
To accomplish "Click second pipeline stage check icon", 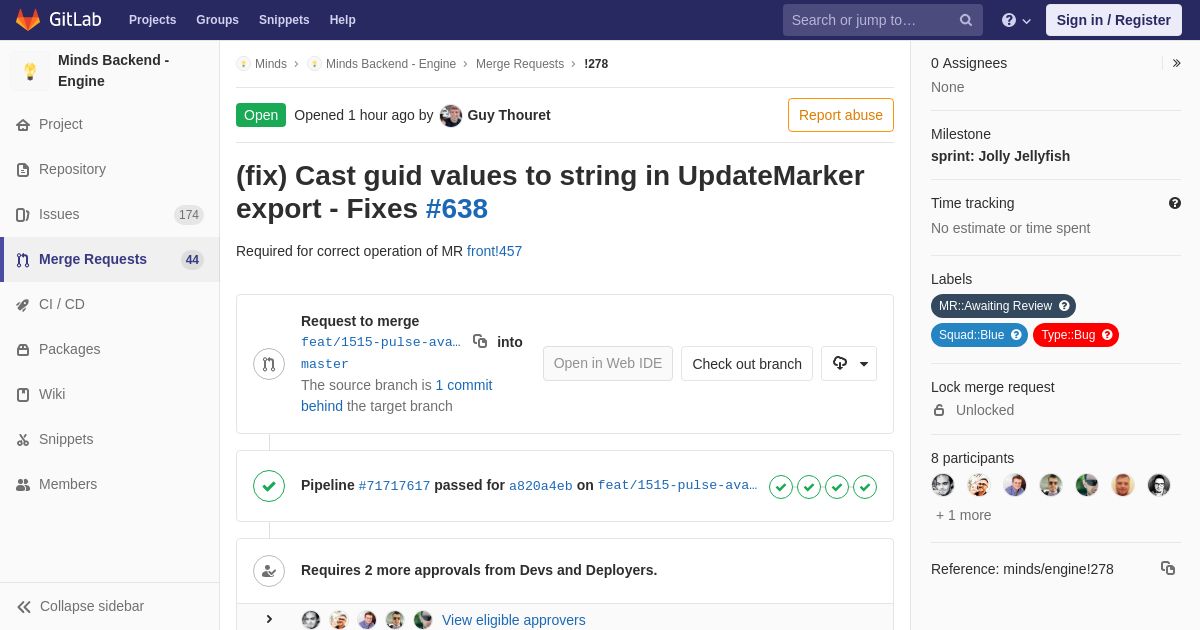I will click(x=809, y=487).
